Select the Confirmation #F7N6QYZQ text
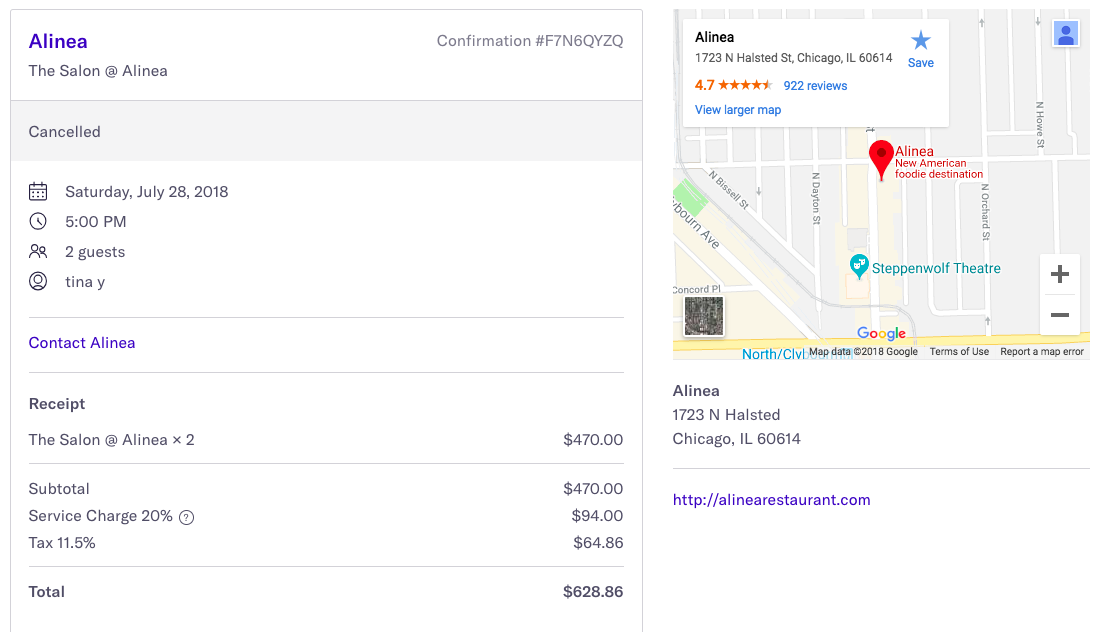1105x632 pixels. [x=530, y=41]
